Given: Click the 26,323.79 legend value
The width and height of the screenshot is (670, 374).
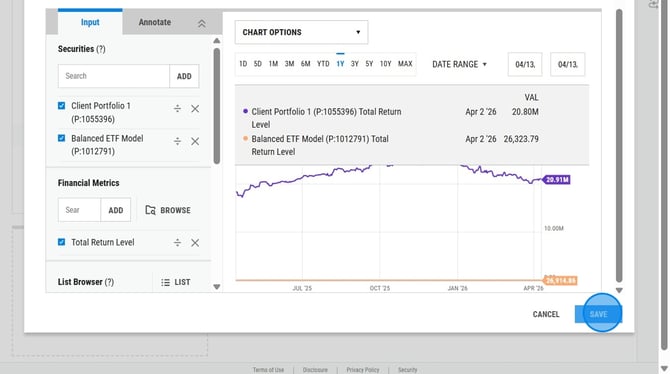Looking at the screenshot, I should [x=521, y=139].
